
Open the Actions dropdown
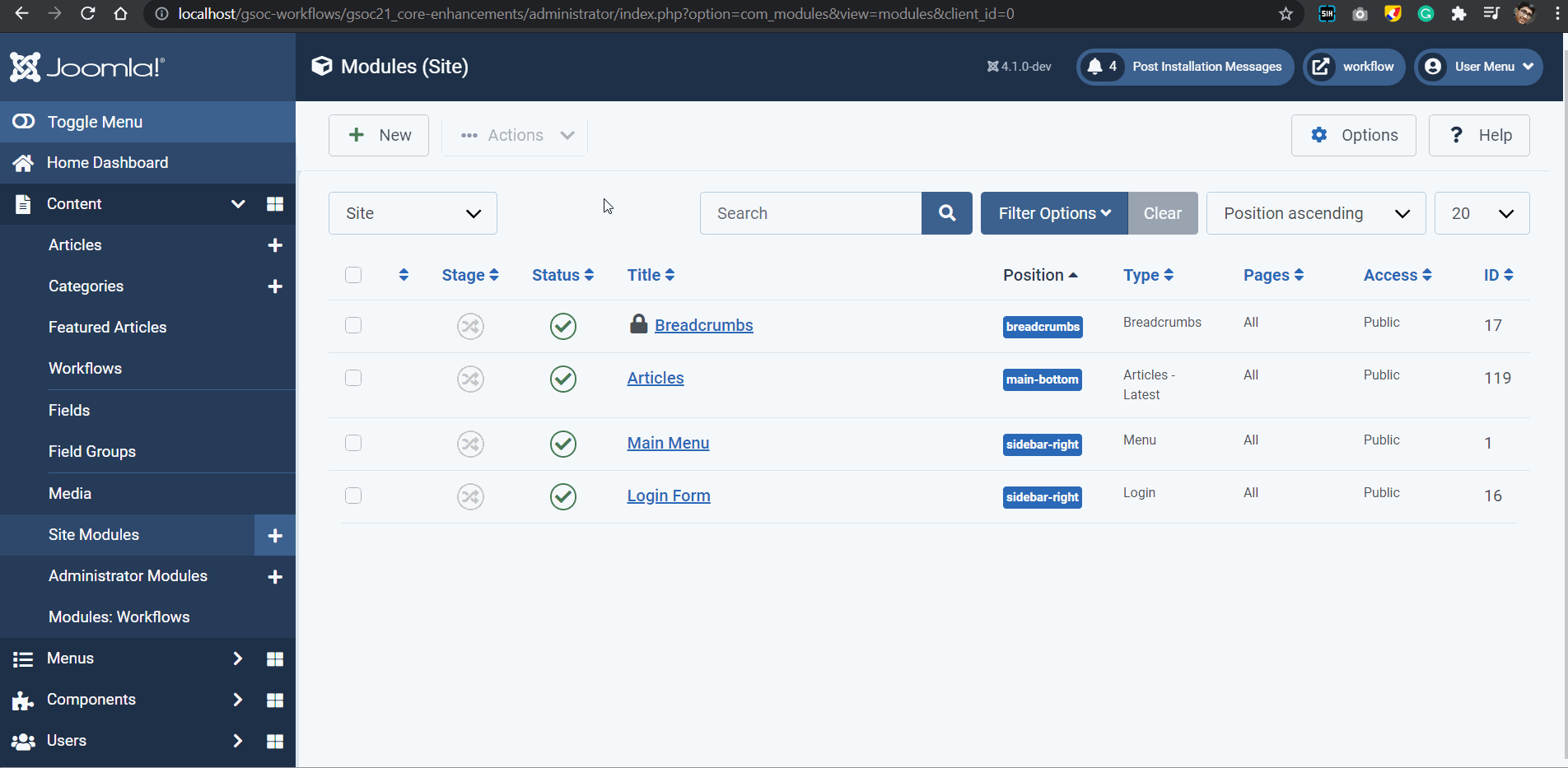(516, 135)
